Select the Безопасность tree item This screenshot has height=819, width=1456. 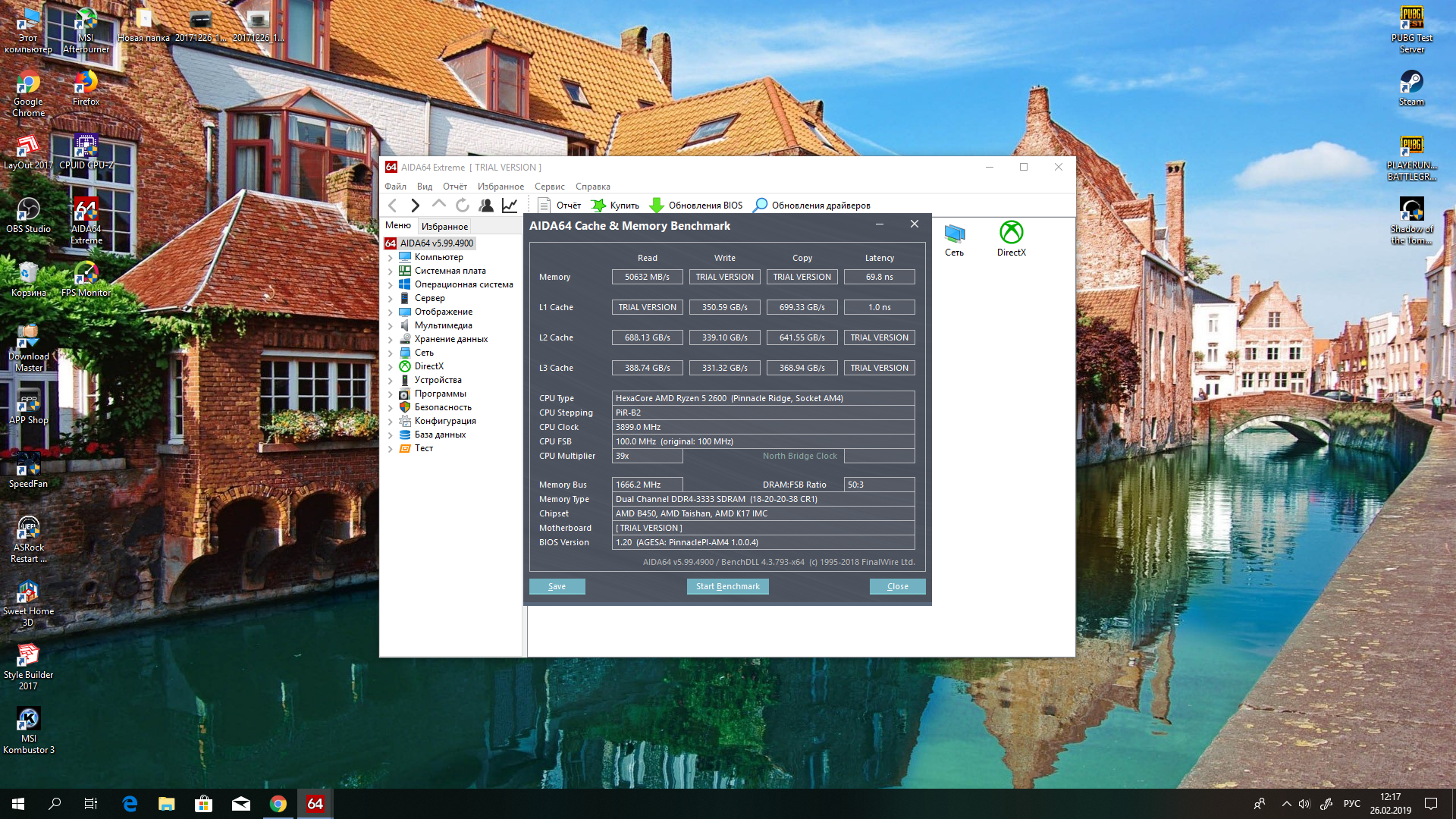point(443,407)
